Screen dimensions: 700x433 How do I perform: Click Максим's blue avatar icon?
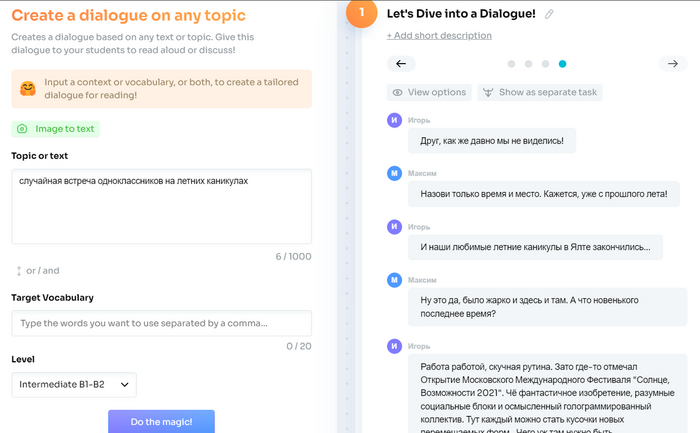394,174
